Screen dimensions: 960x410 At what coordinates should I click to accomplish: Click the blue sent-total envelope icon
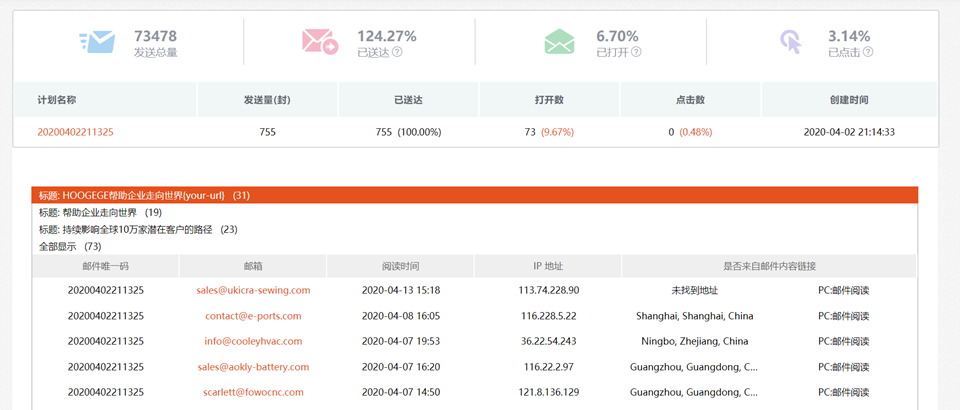(x=96, y=42)
